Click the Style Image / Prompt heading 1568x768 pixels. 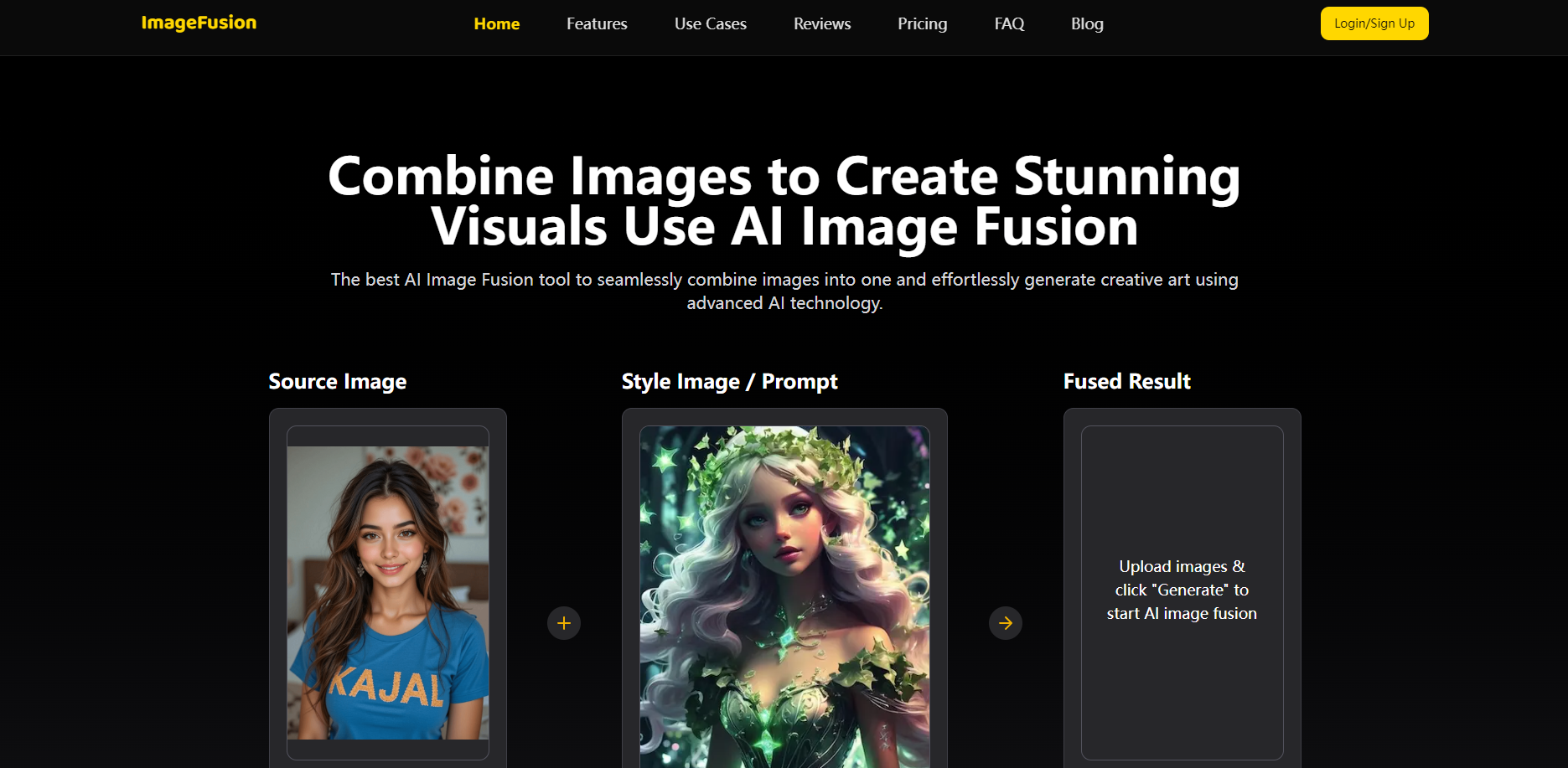[x=729, y=381]
